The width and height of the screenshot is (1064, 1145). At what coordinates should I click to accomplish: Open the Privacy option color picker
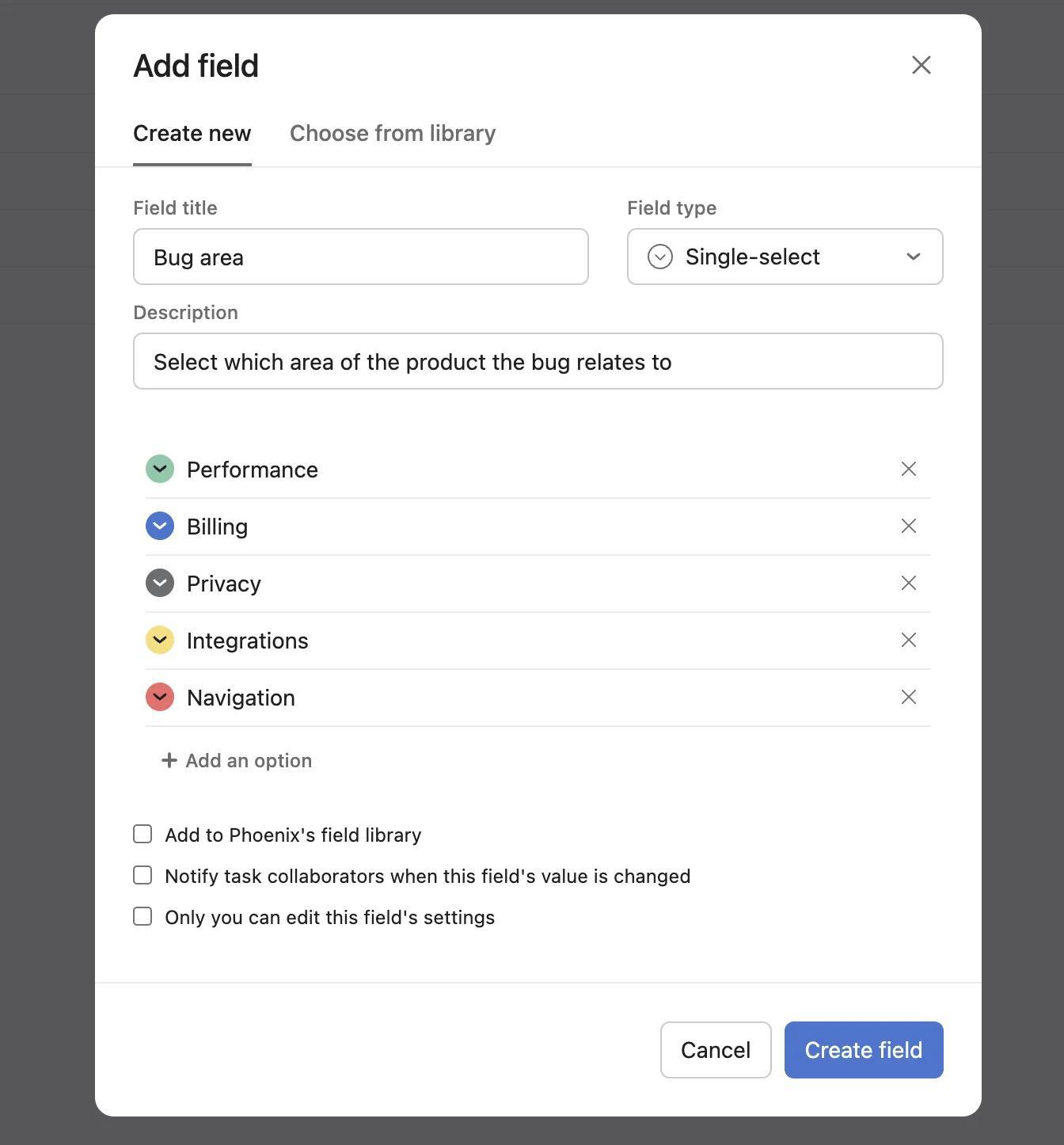point(159,583)
